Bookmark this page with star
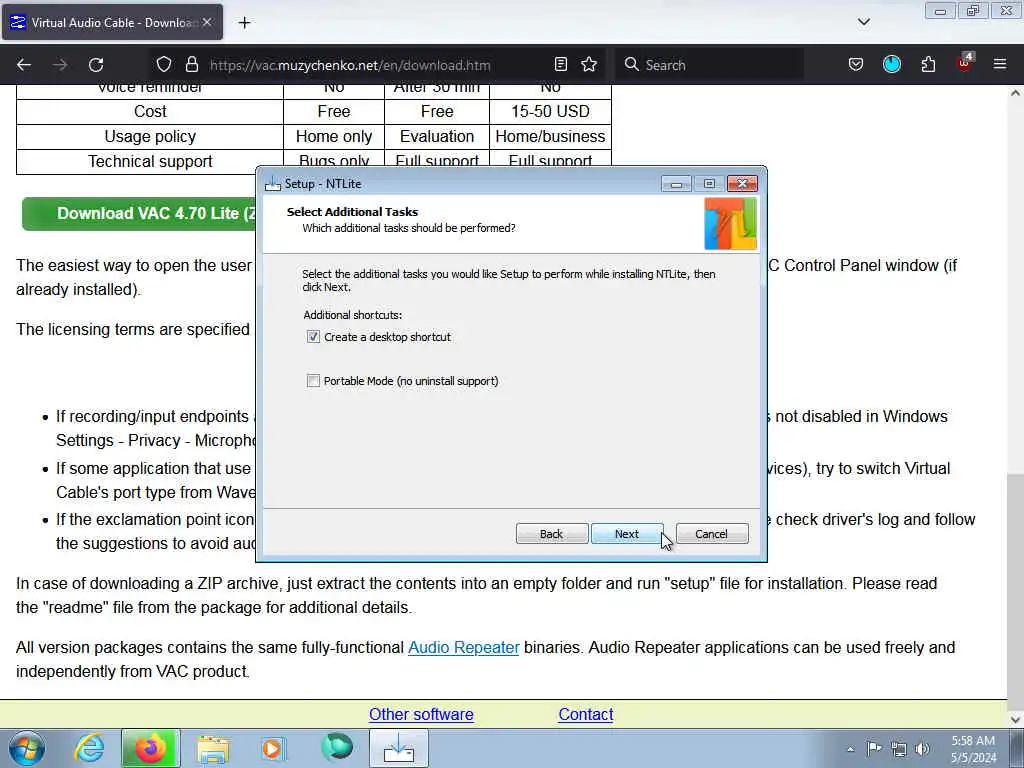1024x768 pixels. [x=589, y=65]
